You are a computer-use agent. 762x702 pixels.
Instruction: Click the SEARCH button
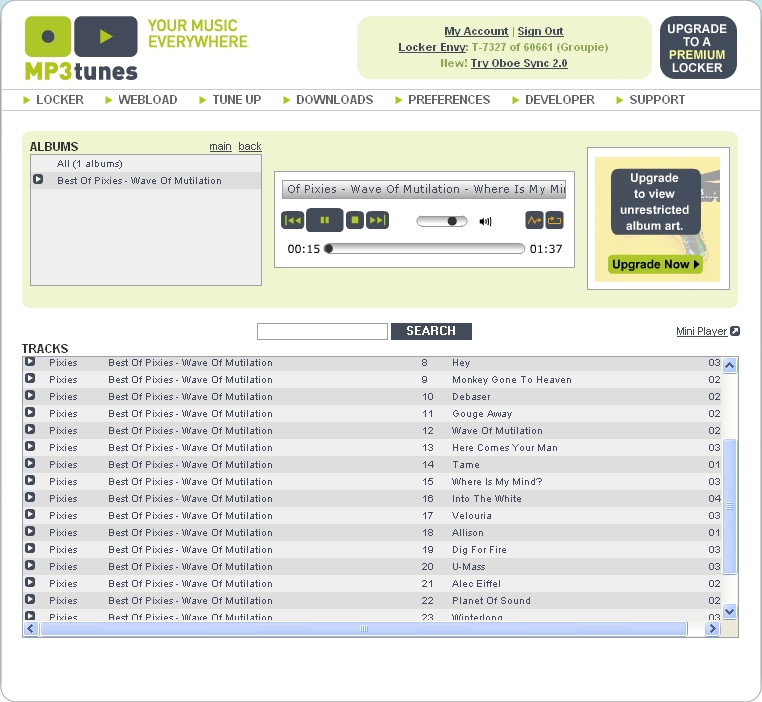[x=431, y=331]
